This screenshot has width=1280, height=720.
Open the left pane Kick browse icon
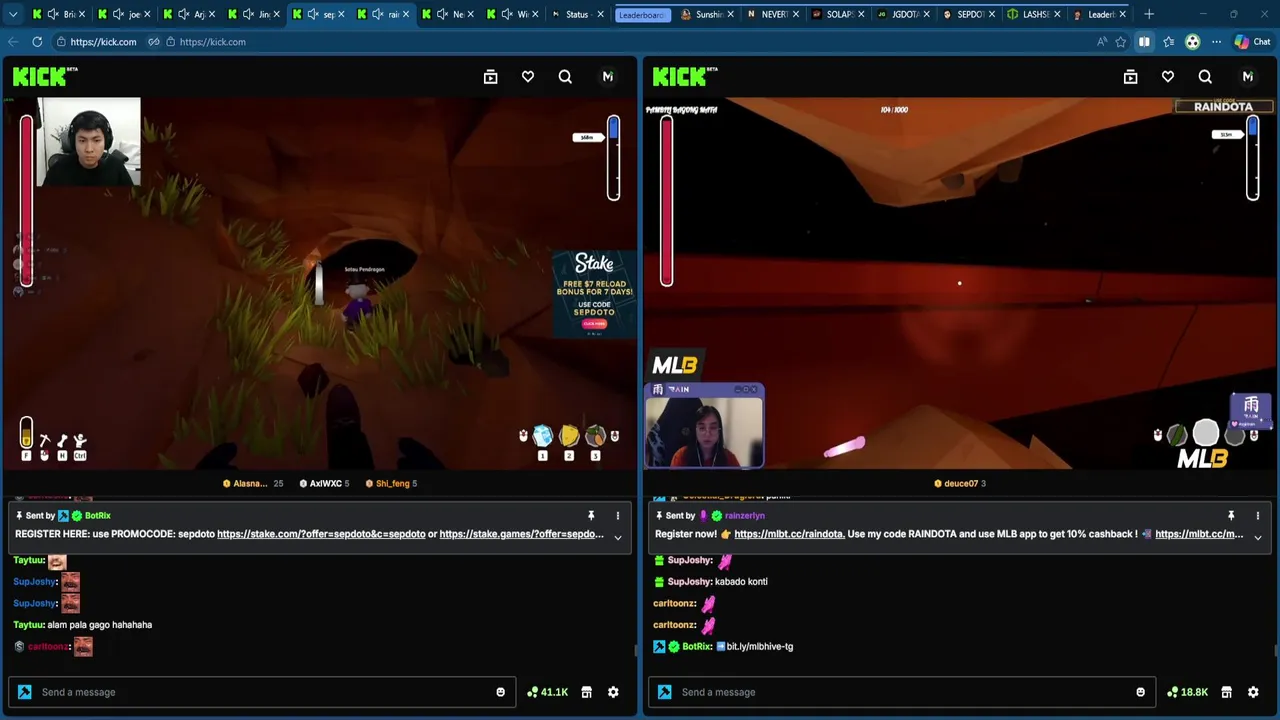pos(490,77)
